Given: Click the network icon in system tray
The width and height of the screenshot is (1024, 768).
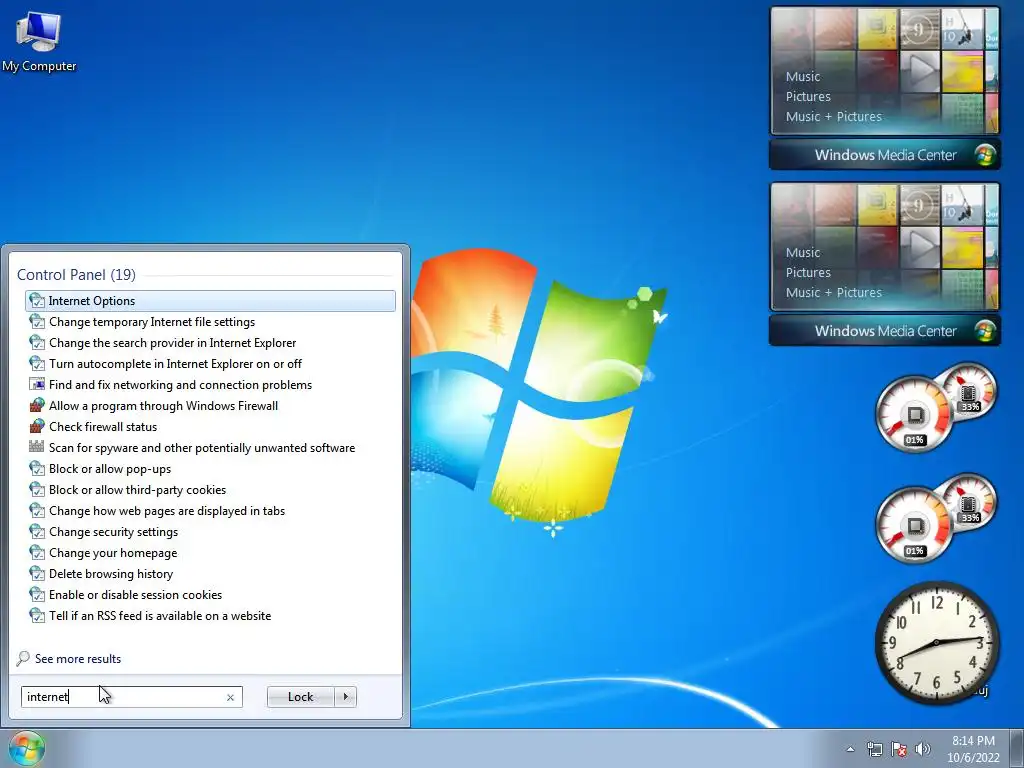Looking at the screenshot, I should click(874, 749).
